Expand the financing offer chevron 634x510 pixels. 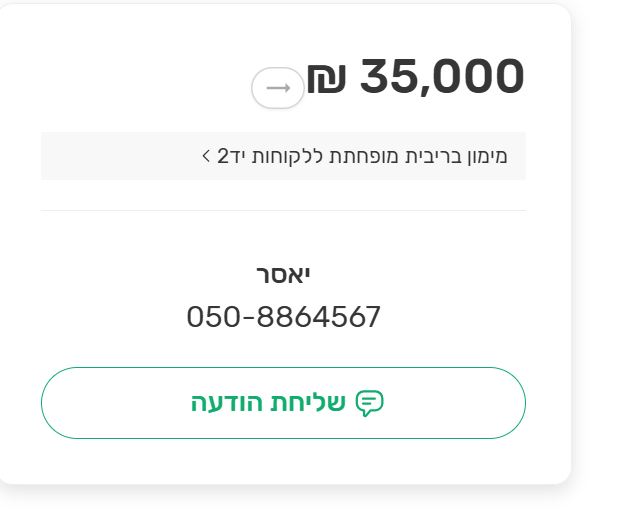click(x=206, y=156)
